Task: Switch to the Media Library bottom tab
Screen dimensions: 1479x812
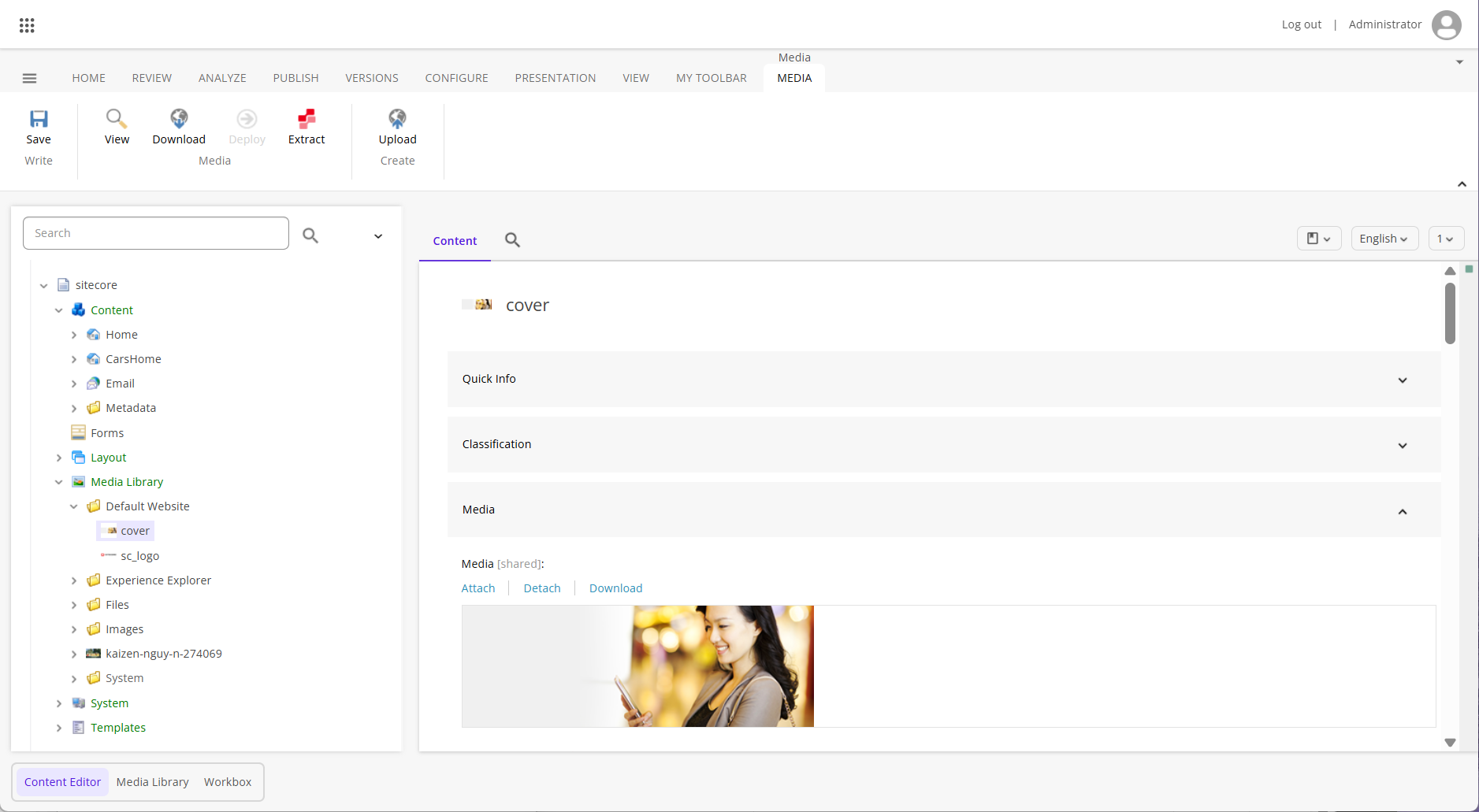Action: point(153,782)
